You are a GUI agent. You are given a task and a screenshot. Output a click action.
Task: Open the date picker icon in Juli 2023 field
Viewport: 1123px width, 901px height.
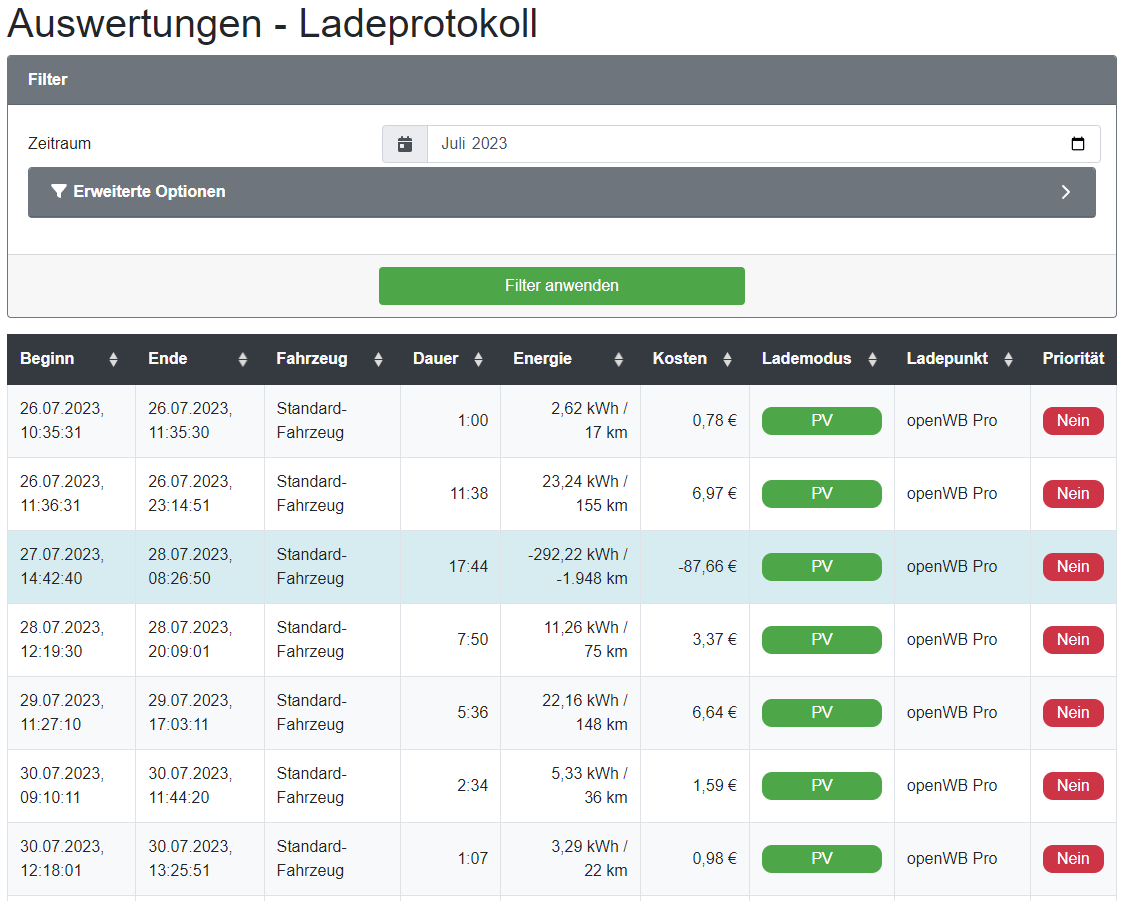tap(1077, 144)
